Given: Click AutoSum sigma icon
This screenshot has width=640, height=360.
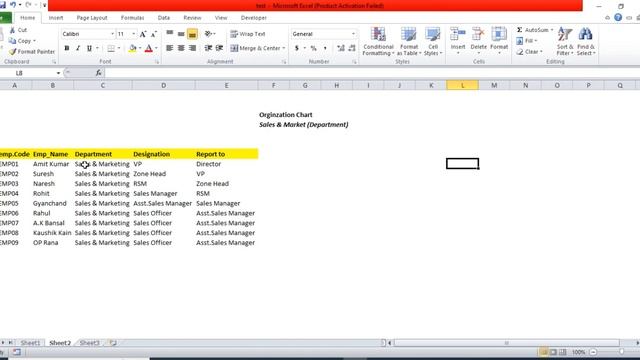Looking at the screenshot, I should pyautogui.click(x=519, y=30).
